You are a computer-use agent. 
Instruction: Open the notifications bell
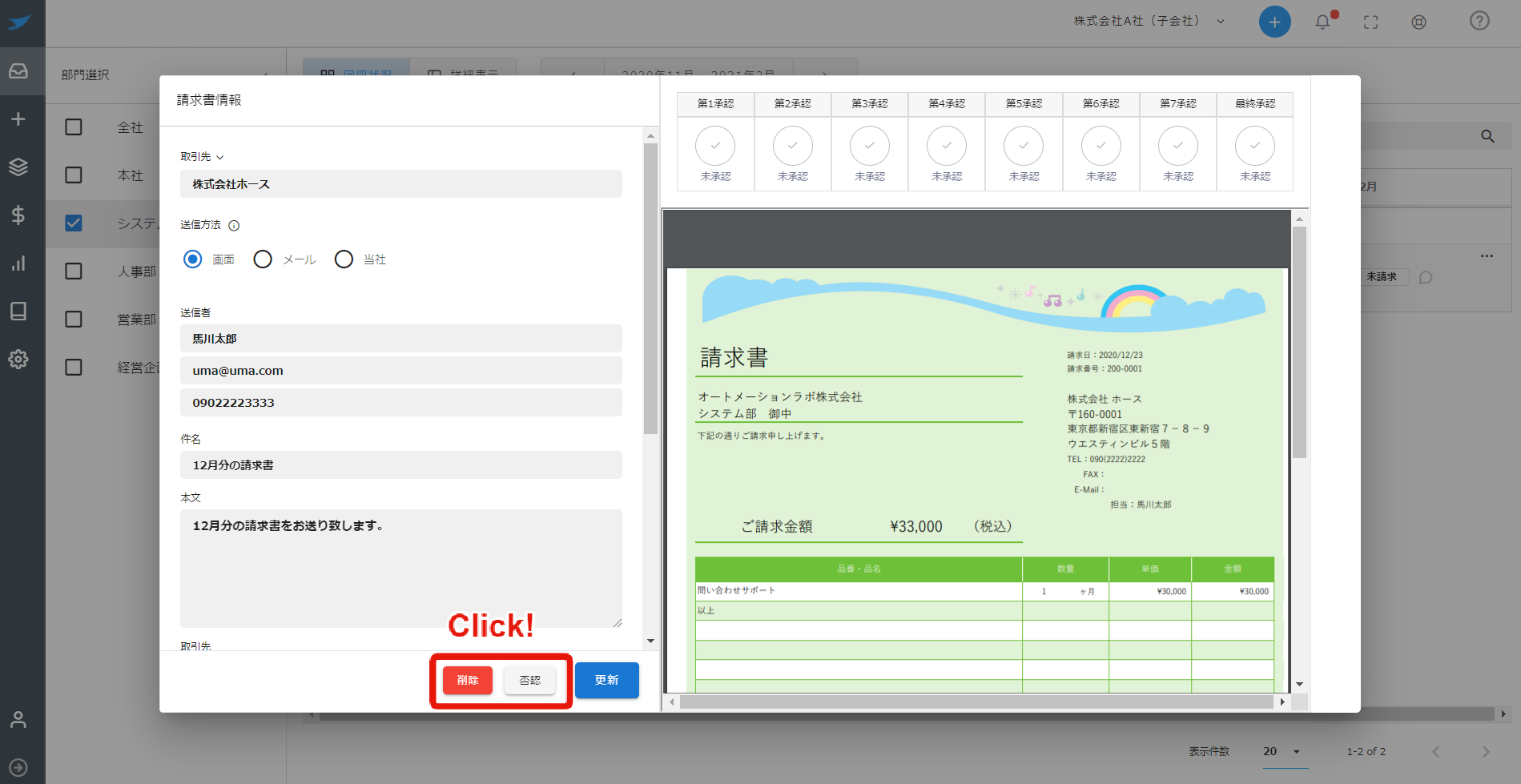[x=1323, y=22]
